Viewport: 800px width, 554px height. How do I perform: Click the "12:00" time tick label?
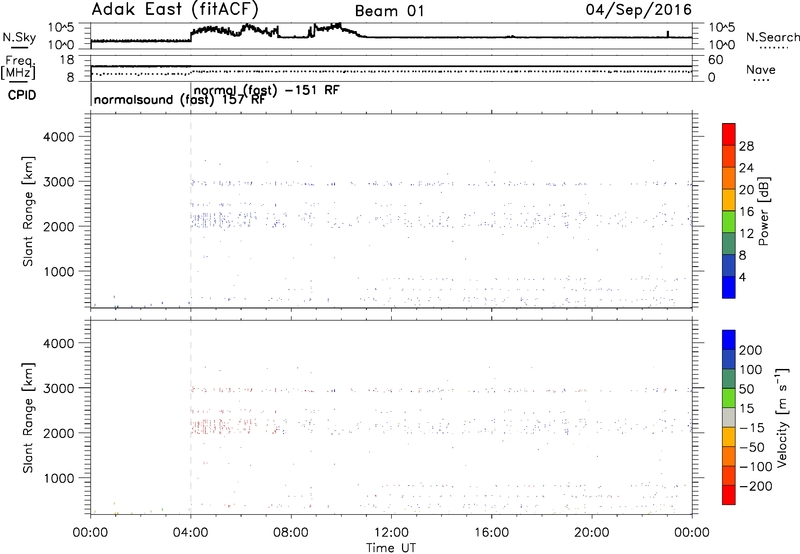pos(391,533)
